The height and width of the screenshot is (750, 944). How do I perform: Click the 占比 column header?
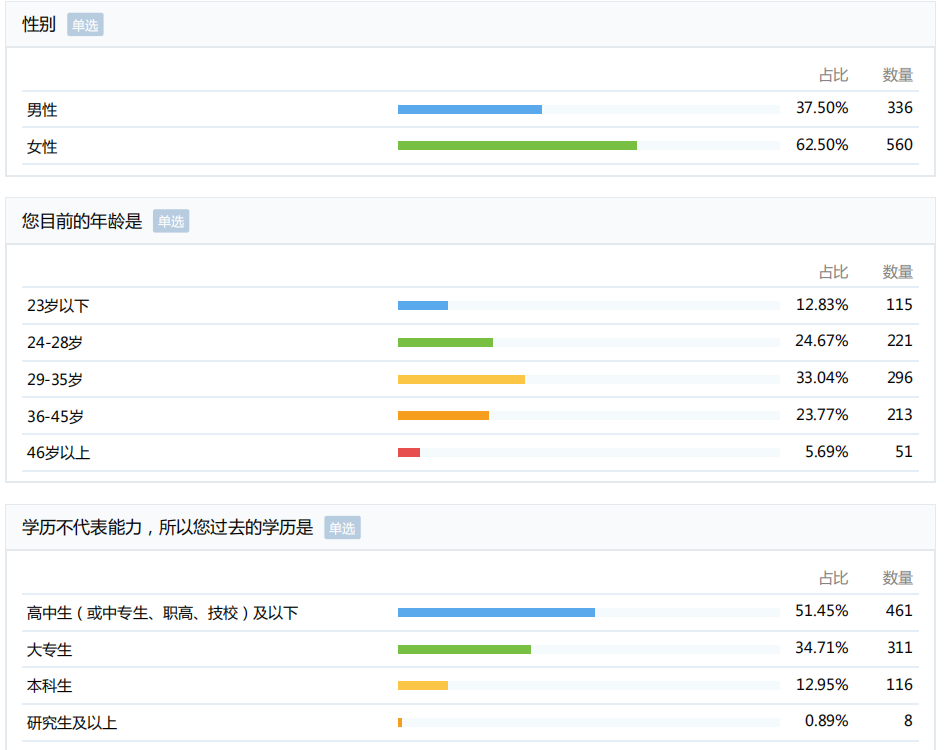click(833, 74)
